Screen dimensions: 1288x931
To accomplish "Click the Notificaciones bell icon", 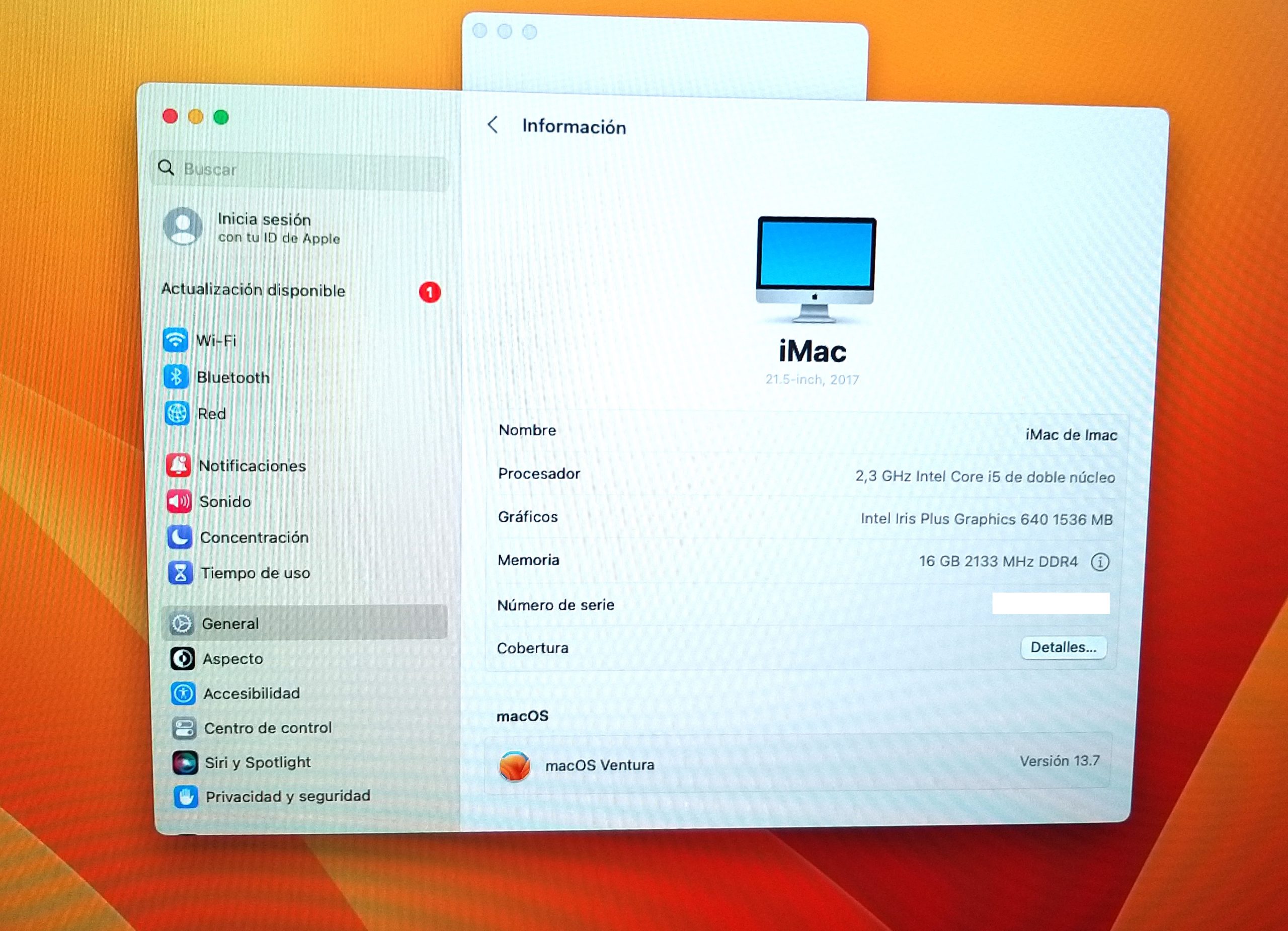I will (179, 465).
